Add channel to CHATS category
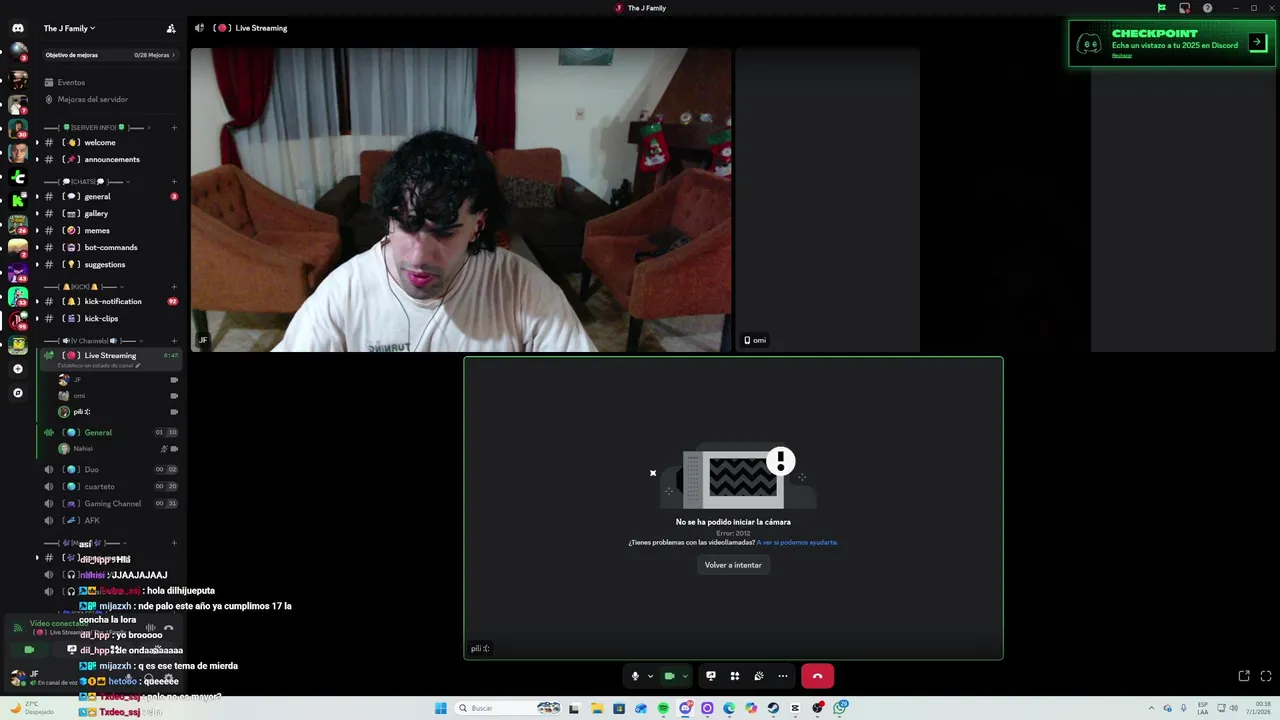This screenshot has height=720, width=1280. (174, 182)
